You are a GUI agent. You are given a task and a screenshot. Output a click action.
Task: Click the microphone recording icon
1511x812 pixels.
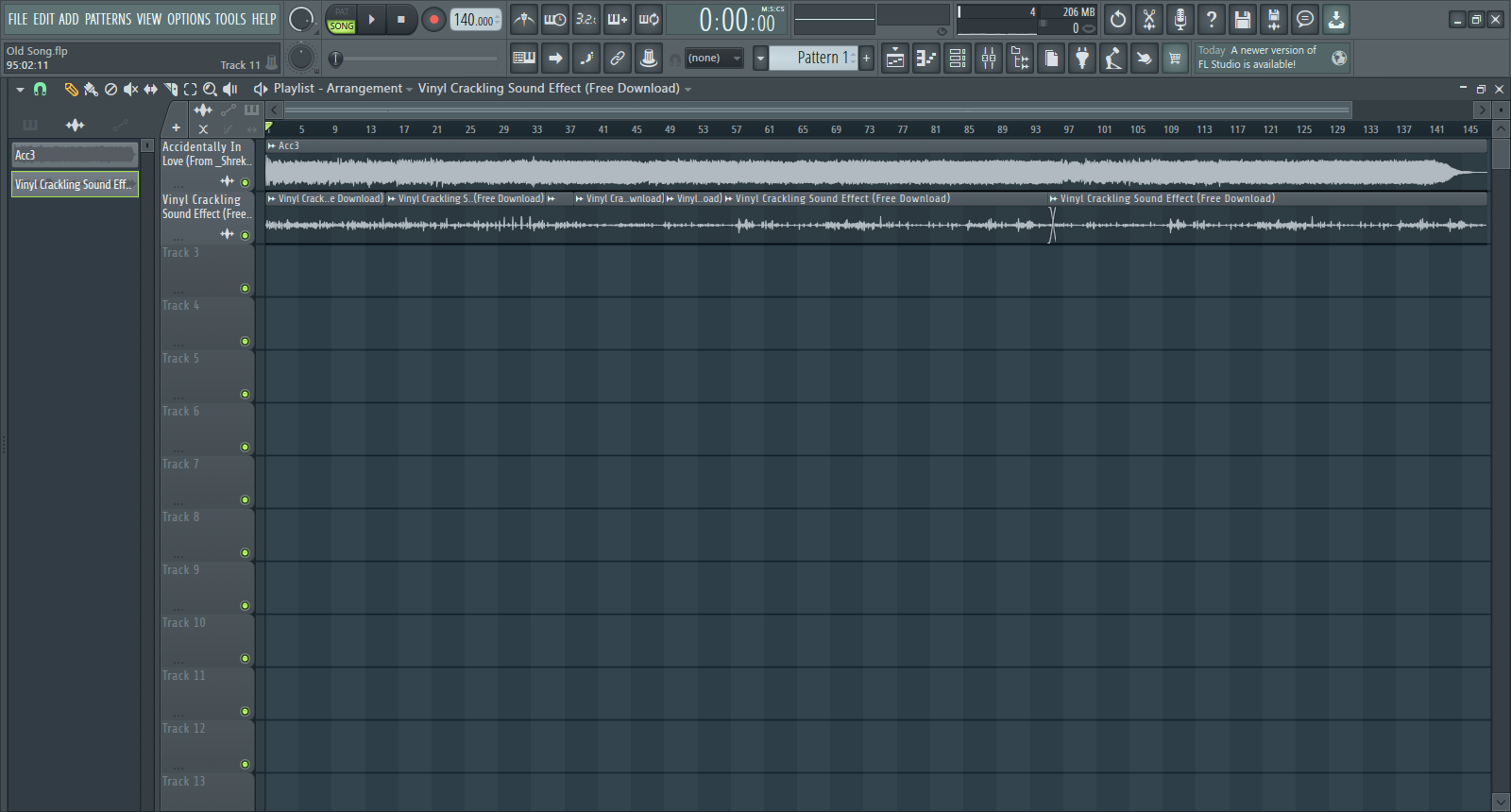coord(1180,19)
